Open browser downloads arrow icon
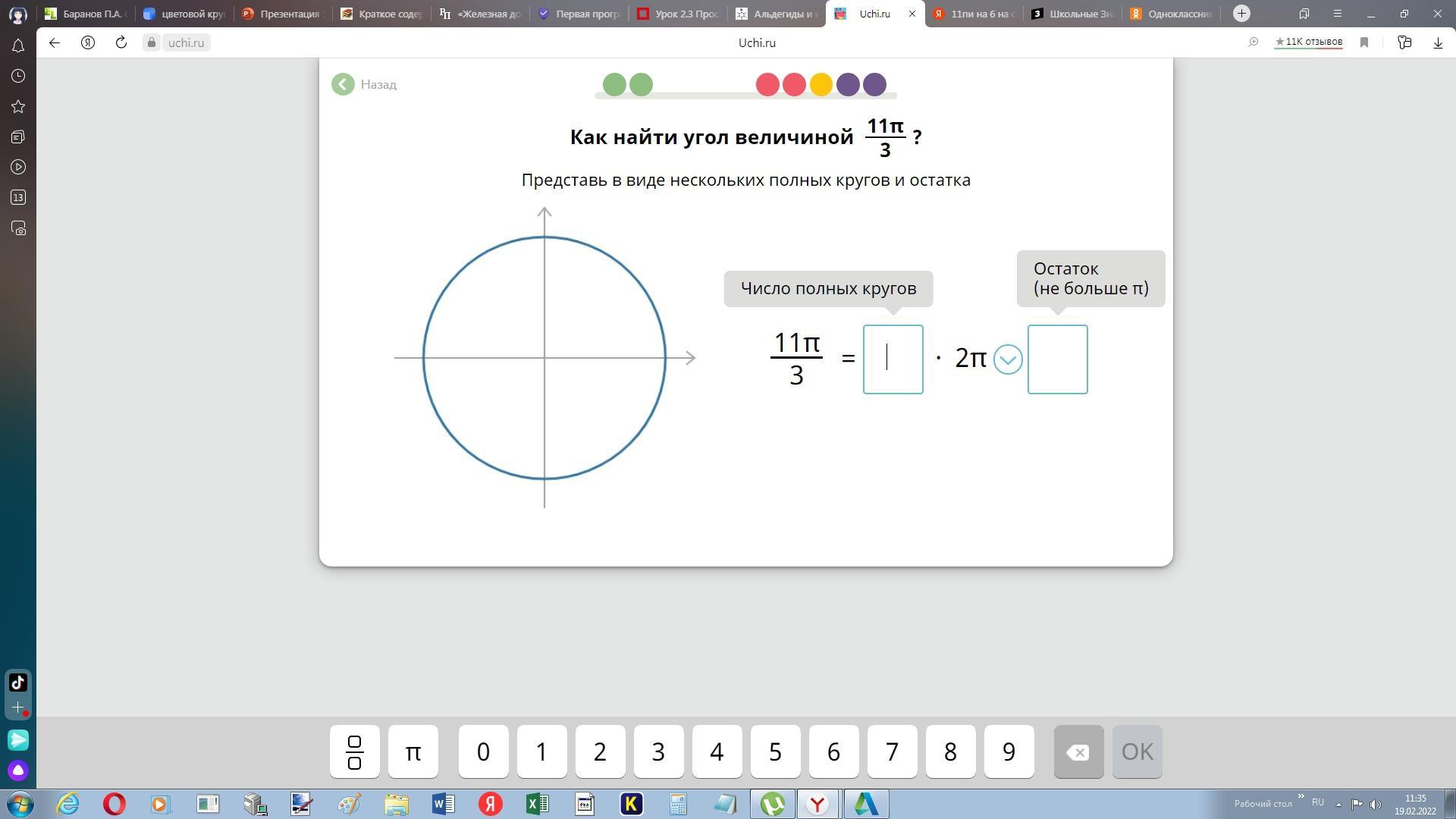1456x819 pixels. click(x=1438, y=42)
